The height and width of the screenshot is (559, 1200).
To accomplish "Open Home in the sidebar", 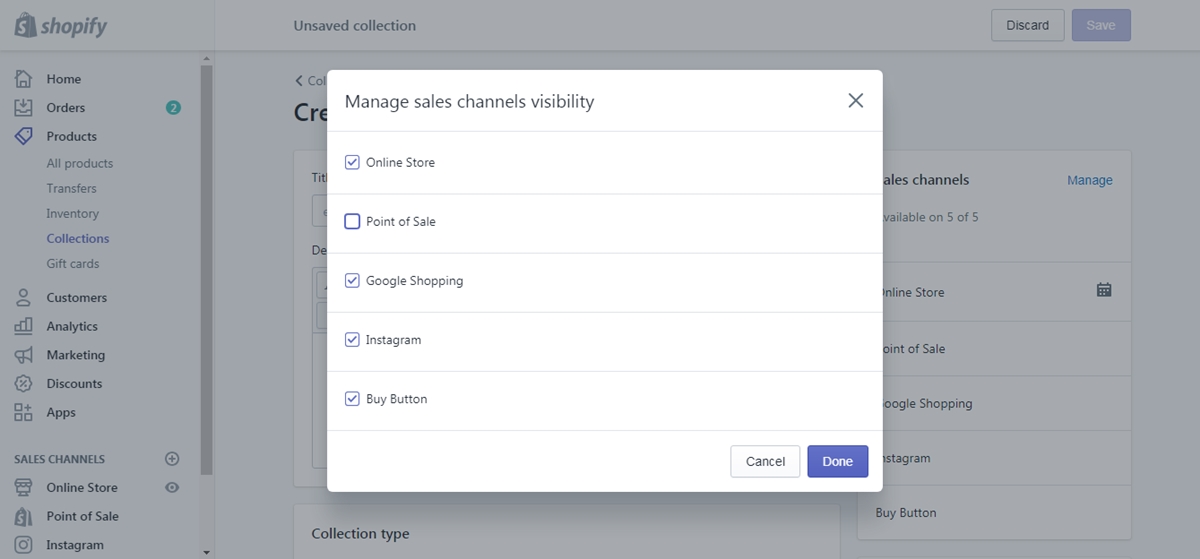I will (x=64, y=79).
